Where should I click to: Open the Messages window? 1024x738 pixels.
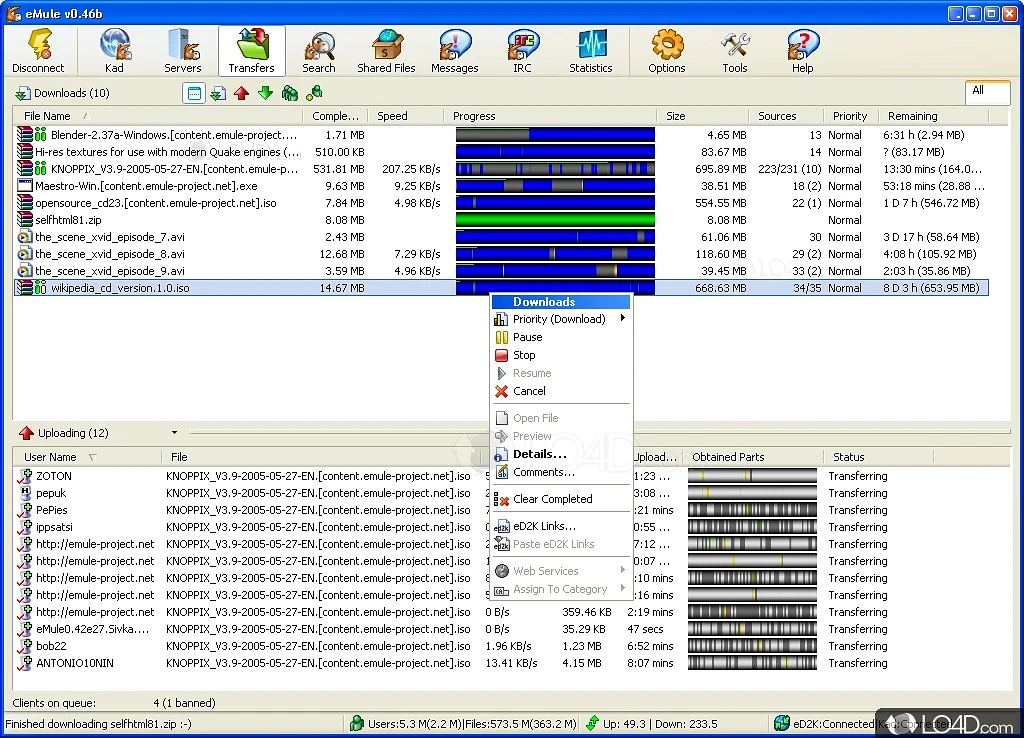pyautogui.click(x=455, y=50)
